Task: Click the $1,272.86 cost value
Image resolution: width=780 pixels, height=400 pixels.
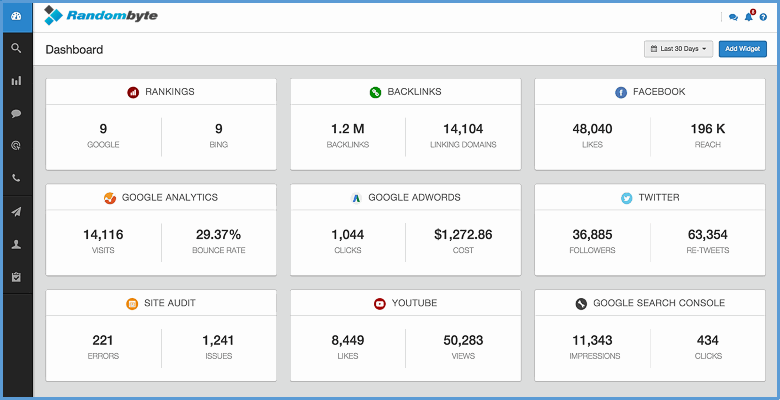Action: coord(463,234)
